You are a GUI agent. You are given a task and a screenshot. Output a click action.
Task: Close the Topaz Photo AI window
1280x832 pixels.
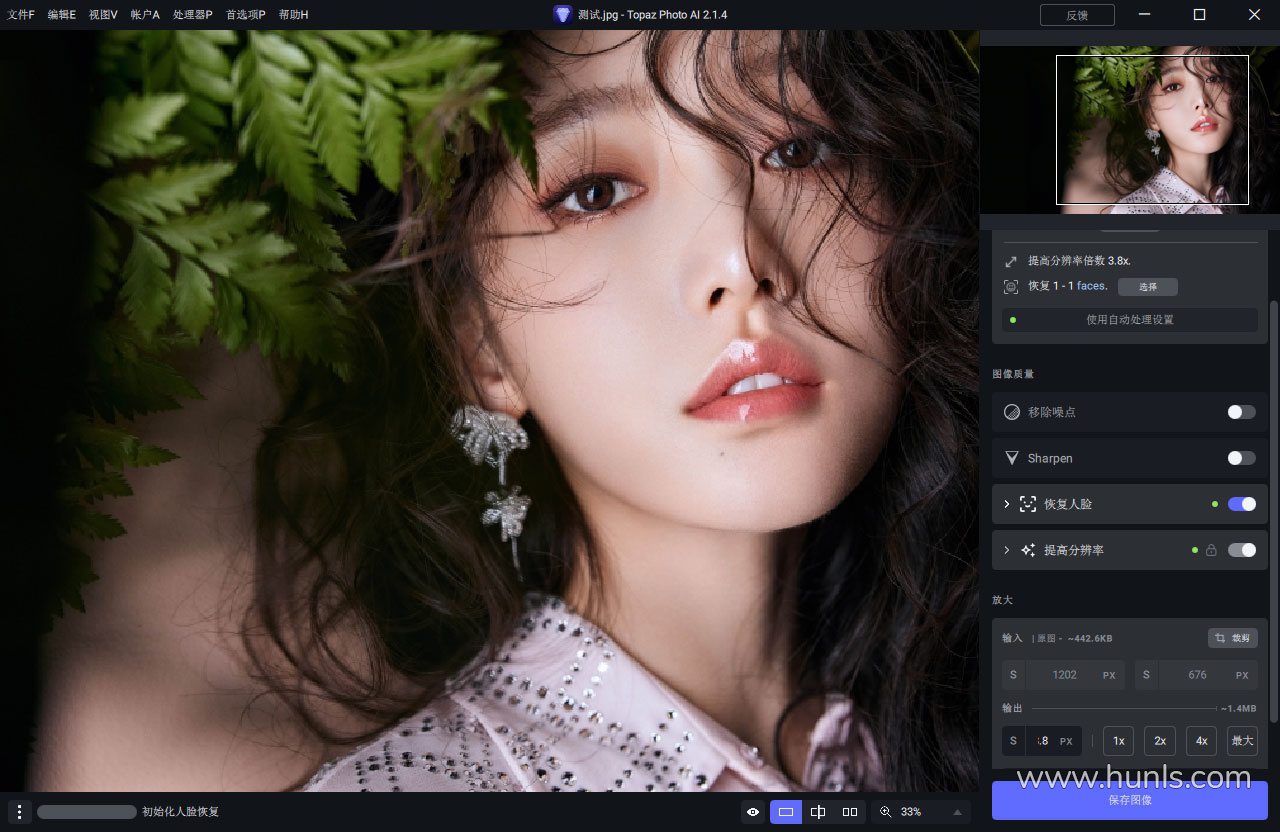1253,15
